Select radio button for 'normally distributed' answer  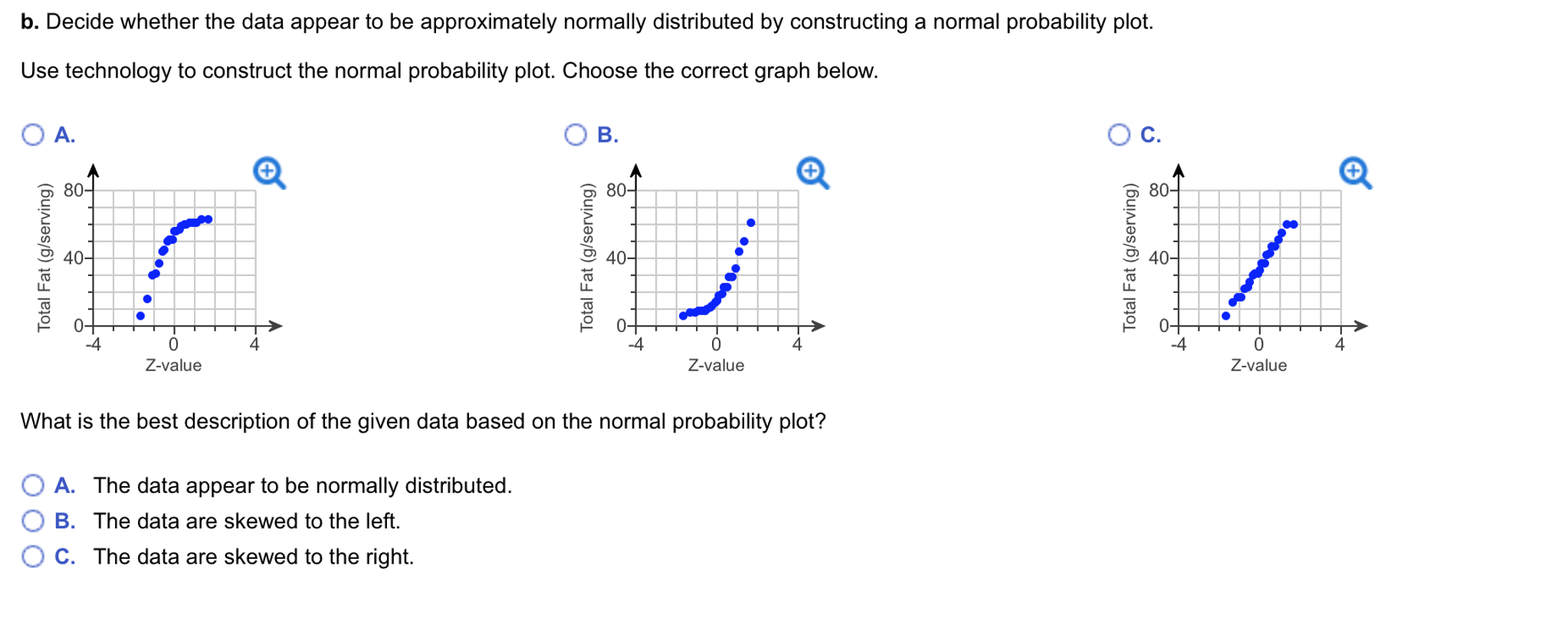pyautogui.click(x=33, y=485)
